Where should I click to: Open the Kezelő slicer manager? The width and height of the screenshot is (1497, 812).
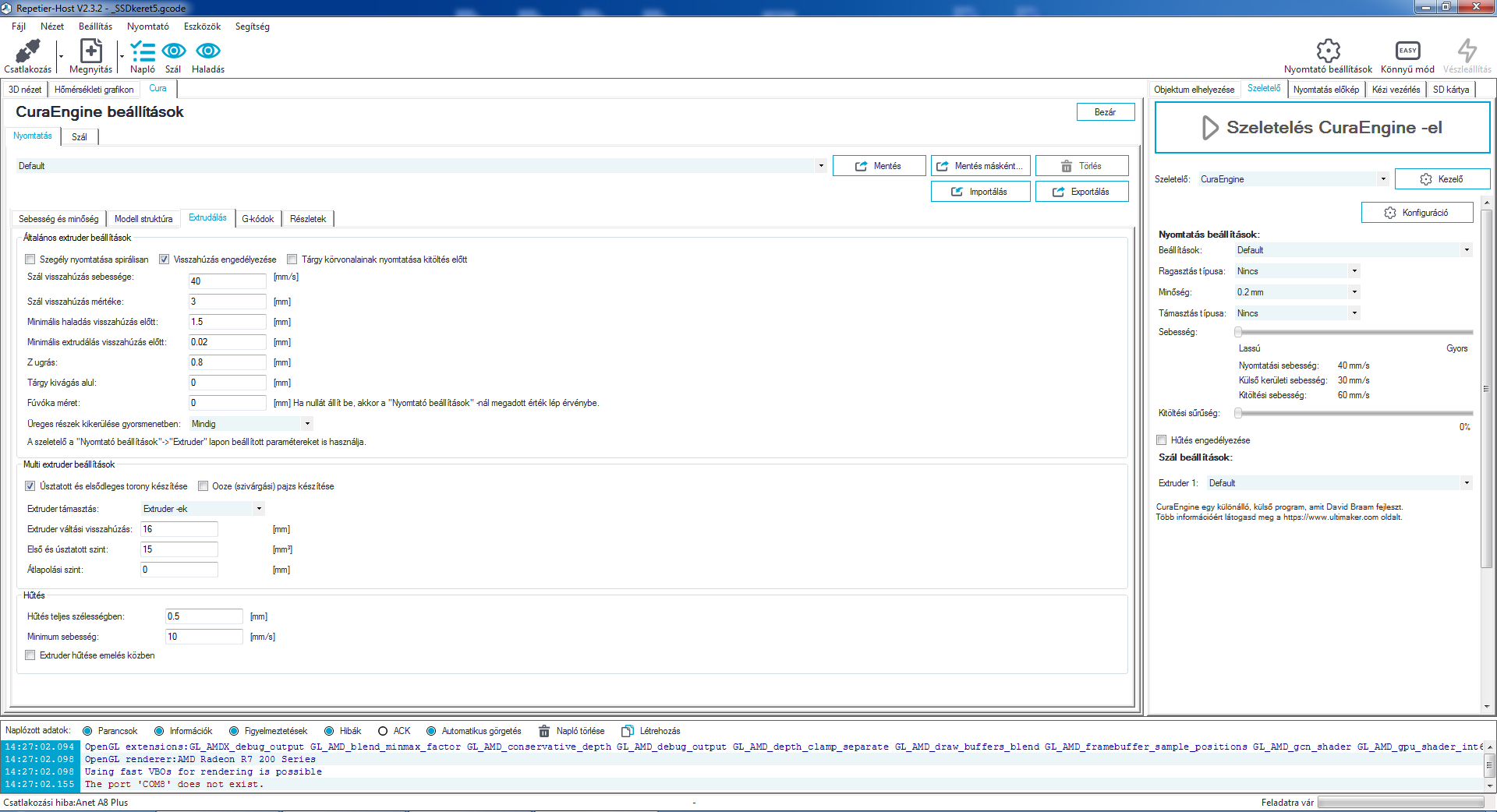point(1442,179)
